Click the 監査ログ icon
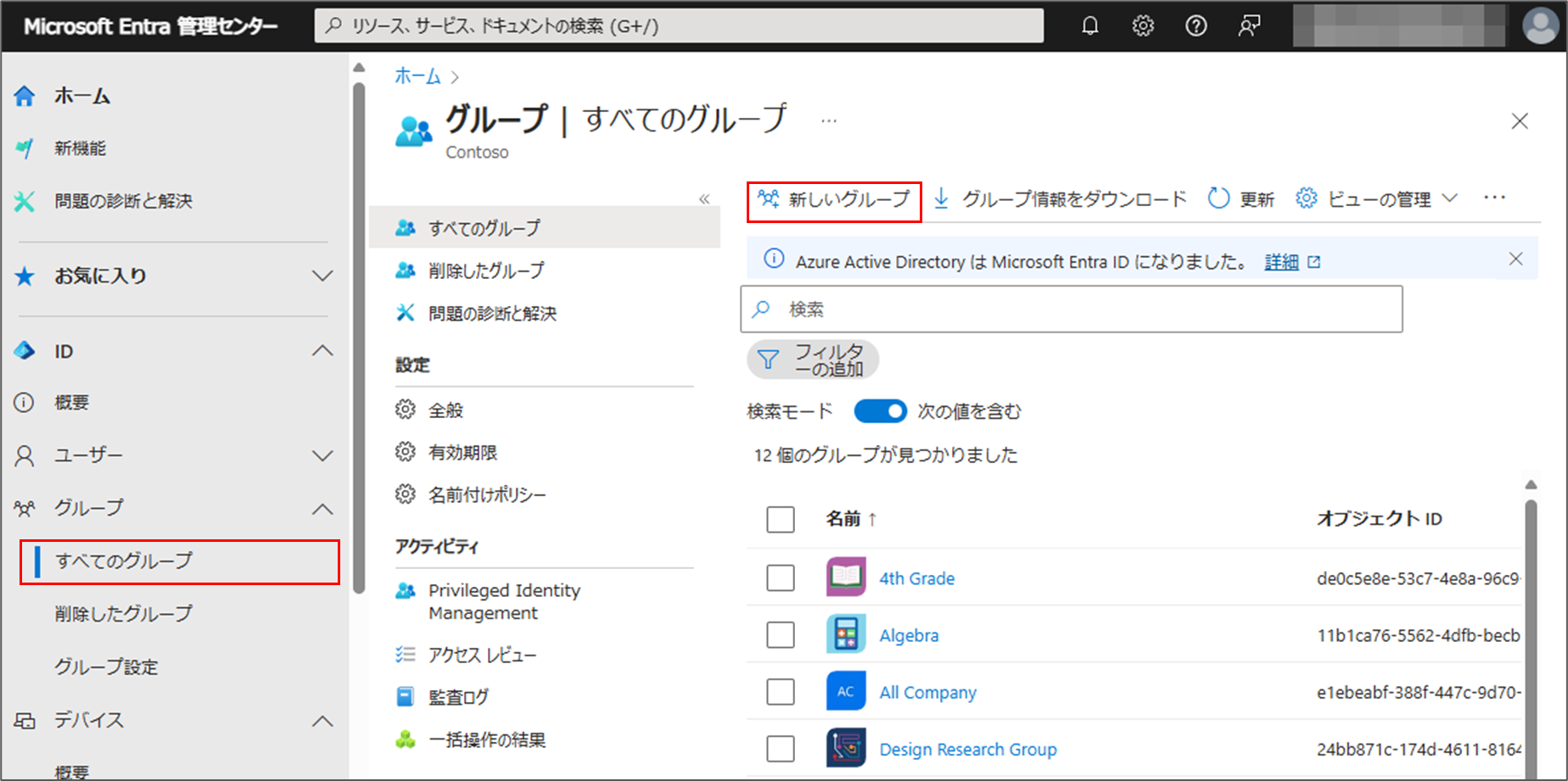 click(x=406, y=697)
